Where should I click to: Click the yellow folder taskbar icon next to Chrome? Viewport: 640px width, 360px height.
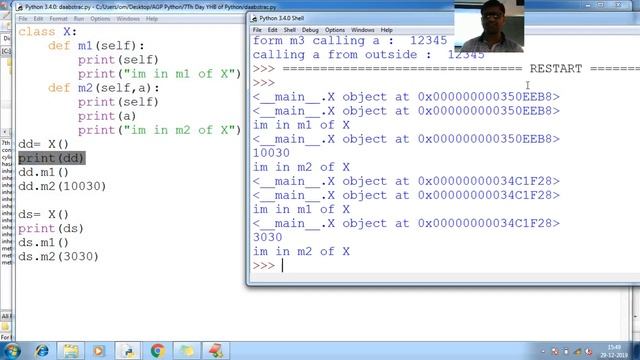click(x=187, y=351)
